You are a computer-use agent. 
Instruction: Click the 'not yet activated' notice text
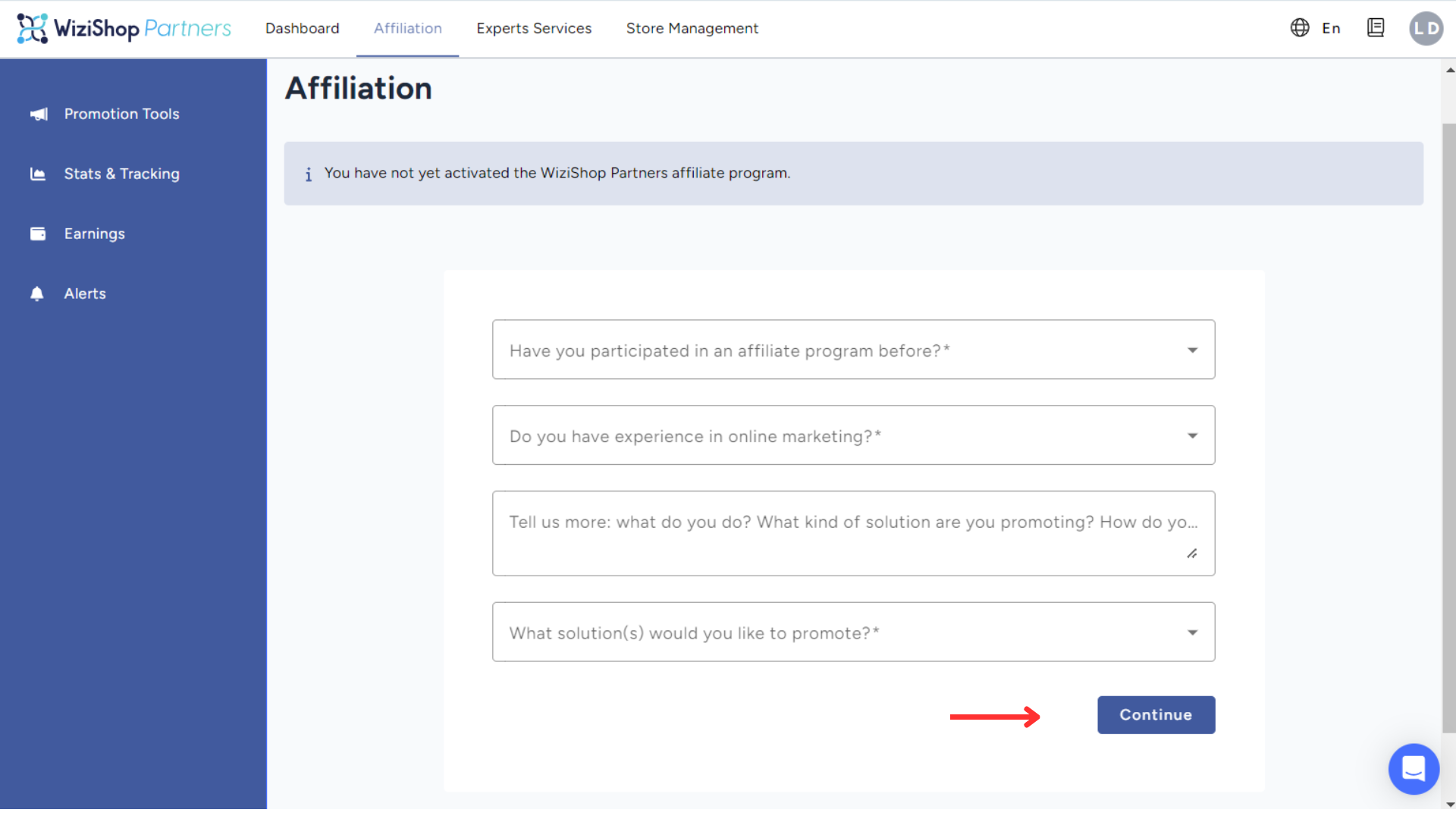pos(557,173)
